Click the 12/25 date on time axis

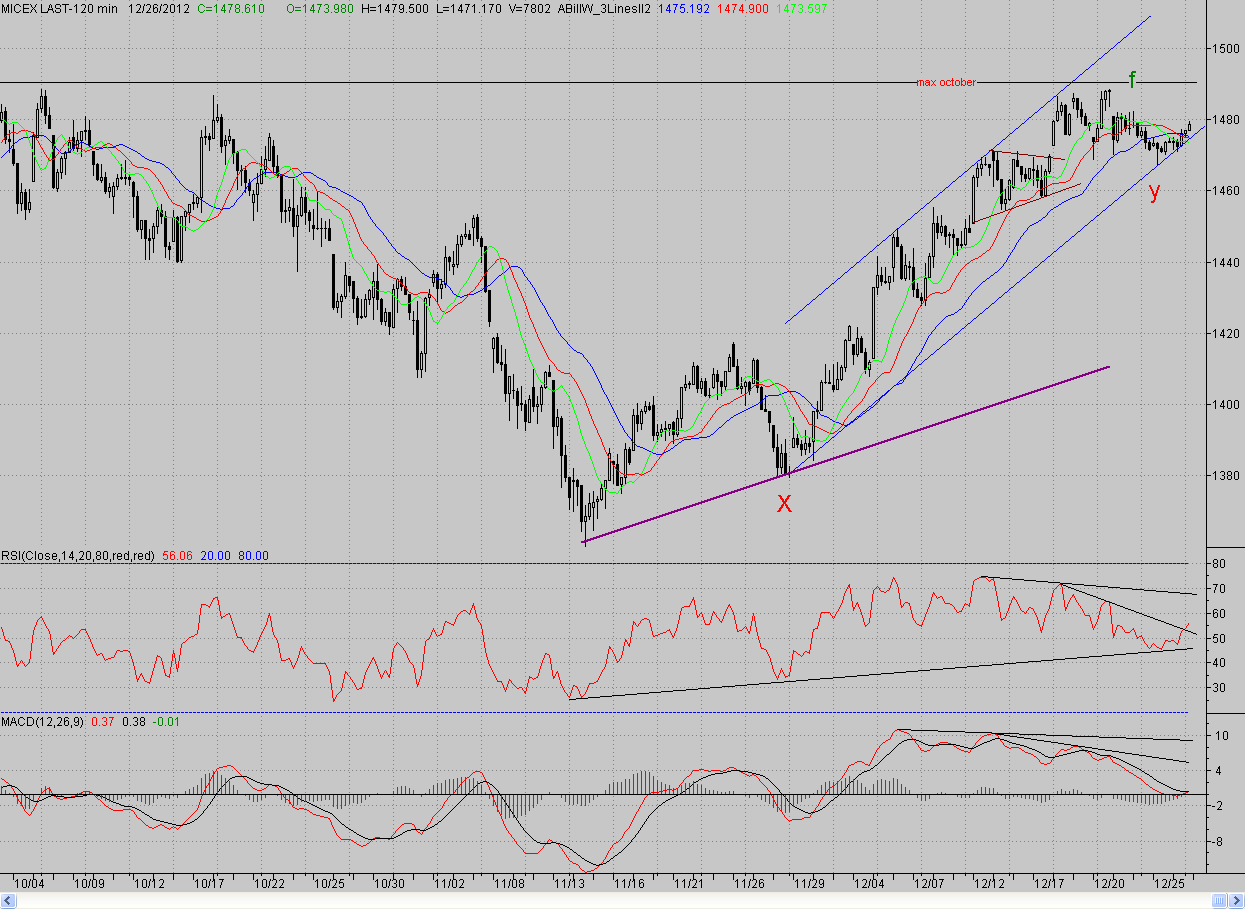pyautogui.click(x=1171, y=884)
